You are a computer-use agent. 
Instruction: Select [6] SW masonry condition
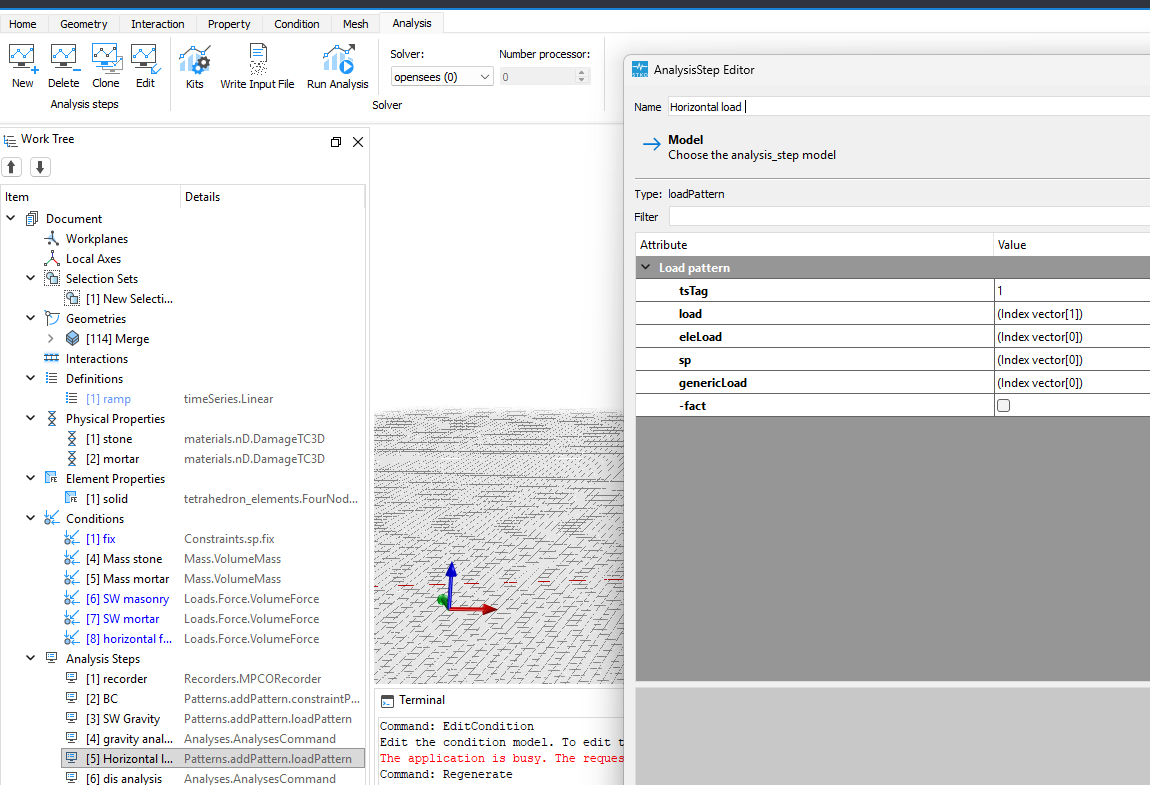click(x=128, y=599)
